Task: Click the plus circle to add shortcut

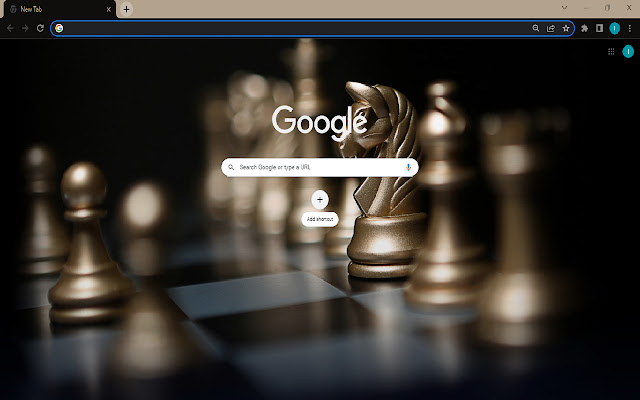Action: pyautogui.click(x=320, y=200)
